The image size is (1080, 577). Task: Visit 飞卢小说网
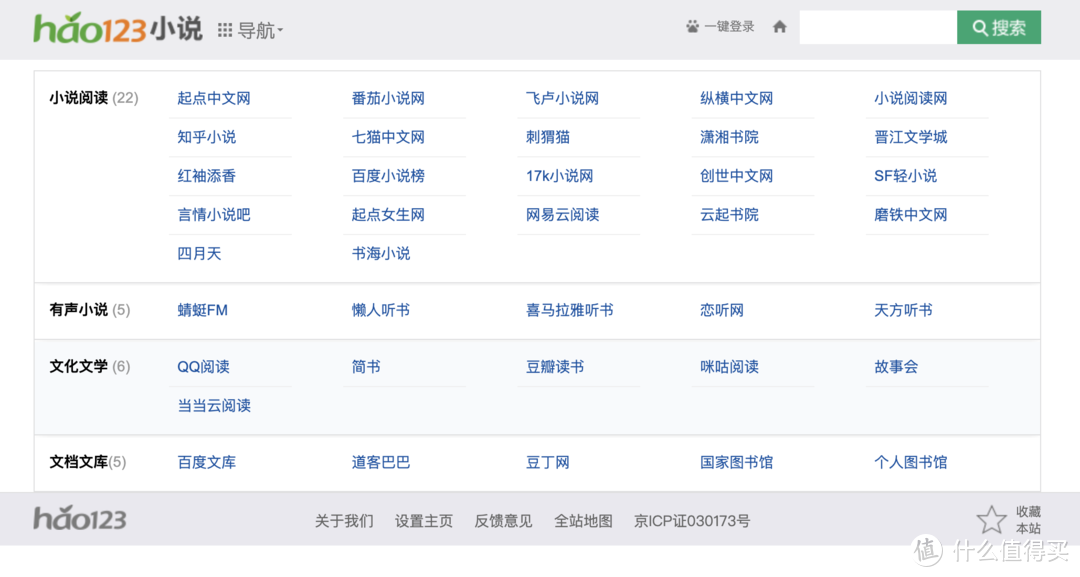click(x=562, y=98)
